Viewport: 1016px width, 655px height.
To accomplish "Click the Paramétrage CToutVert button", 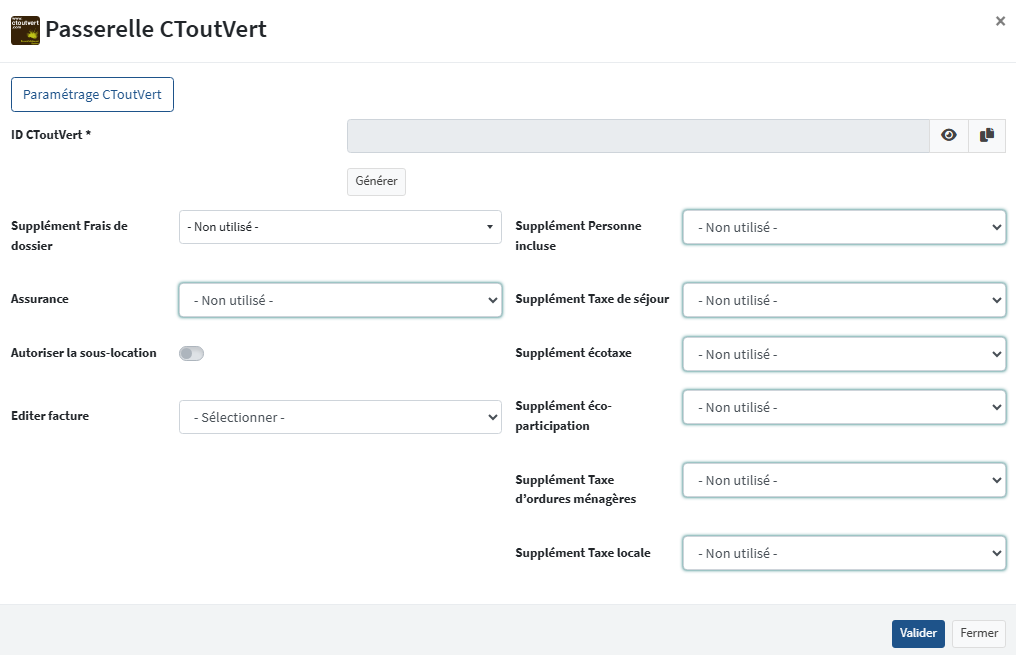I will pyautogui.click(x=92, y=95).
